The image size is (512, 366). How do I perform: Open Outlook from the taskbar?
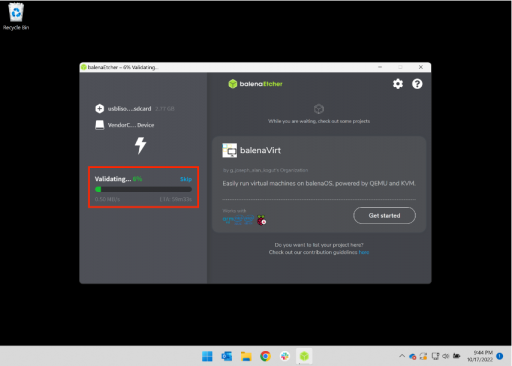[x=227, y=356]
